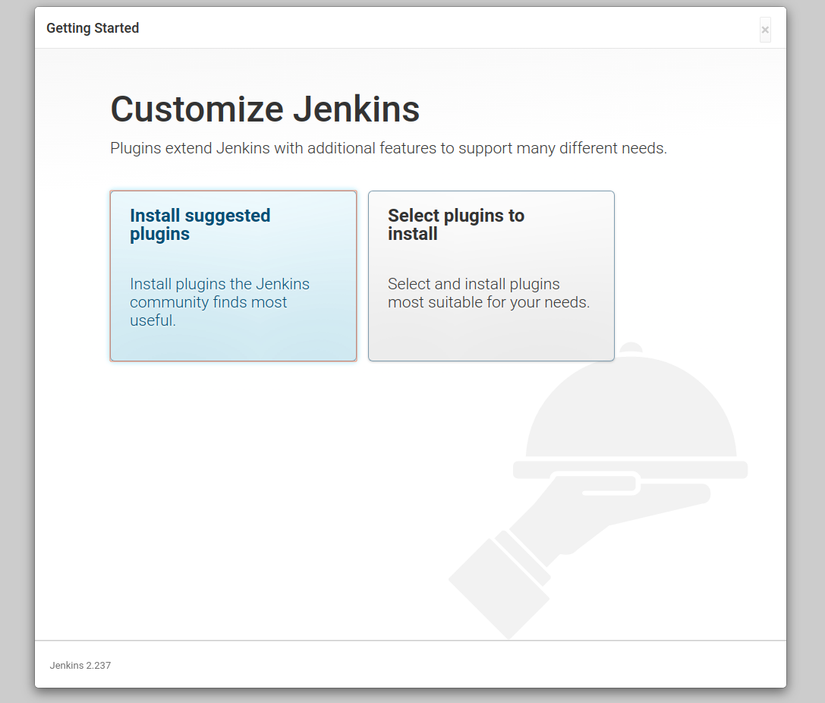
Task: Choose Install suggested plugins option
Action: pos(233,276)
